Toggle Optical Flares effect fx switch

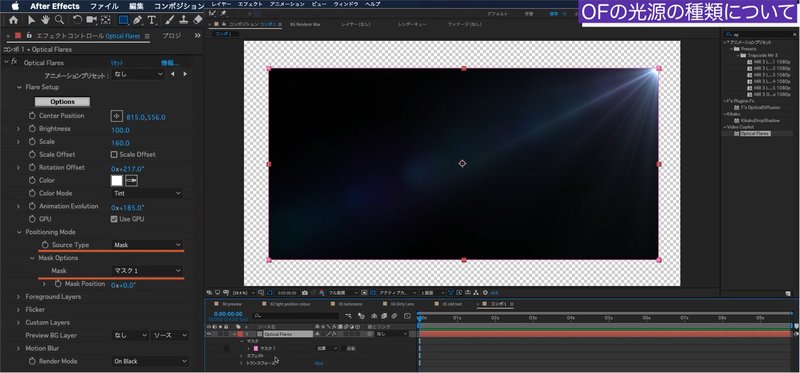(14, 62)
